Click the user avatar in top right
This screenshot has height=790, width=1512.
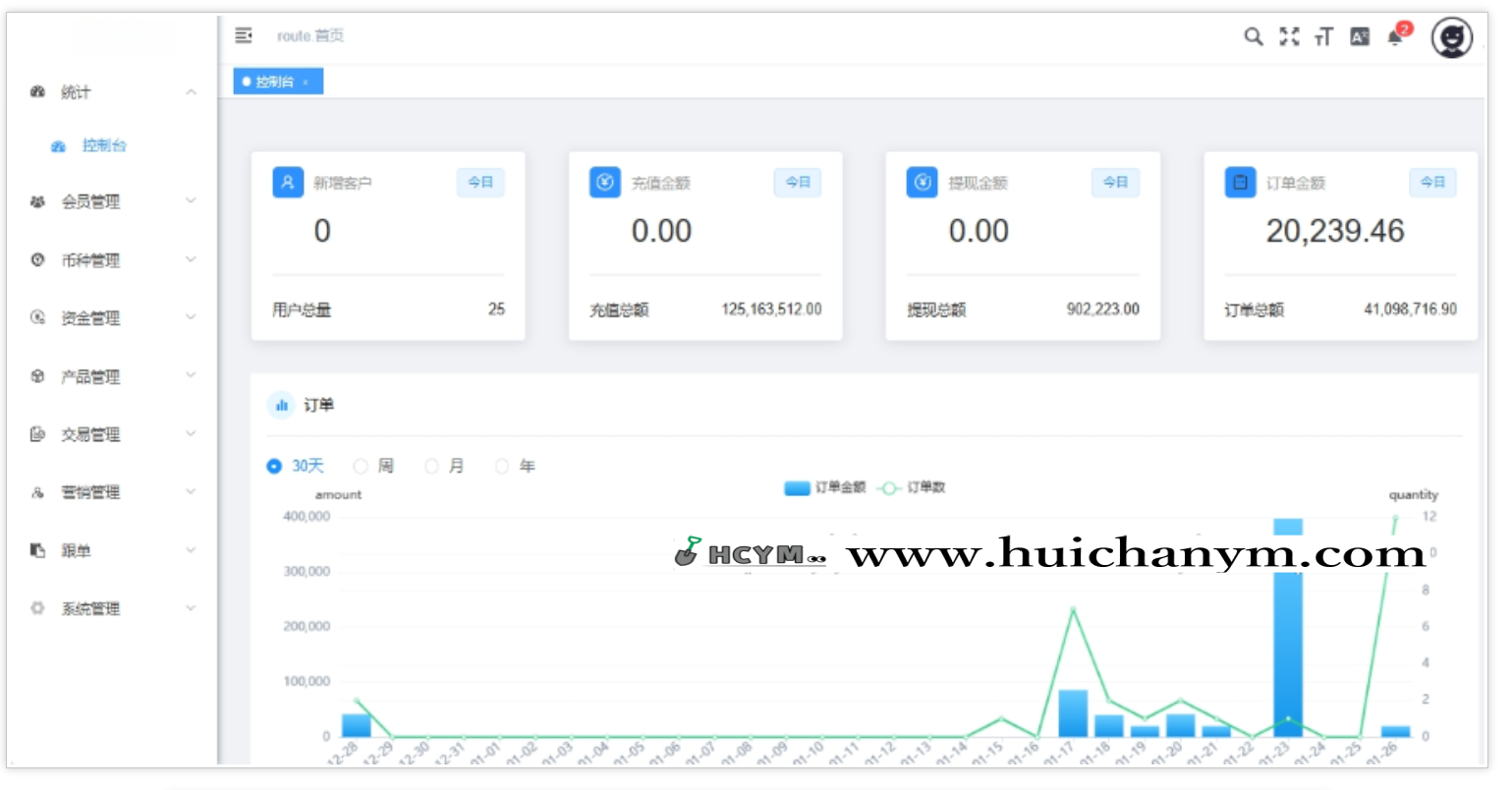1451,38
